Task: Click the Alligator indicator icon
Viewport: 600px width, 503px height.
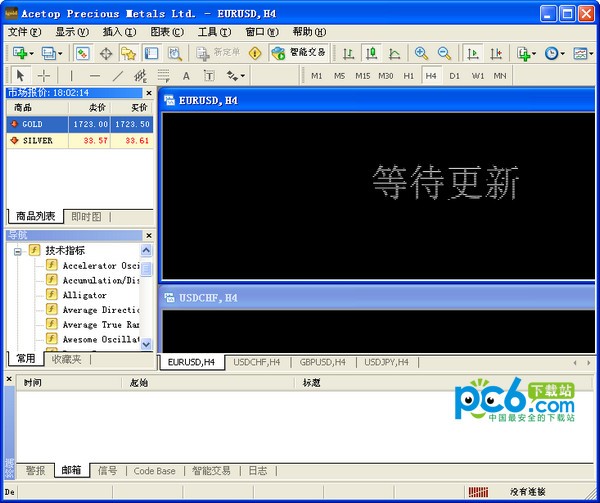Action: click(52, 295)
